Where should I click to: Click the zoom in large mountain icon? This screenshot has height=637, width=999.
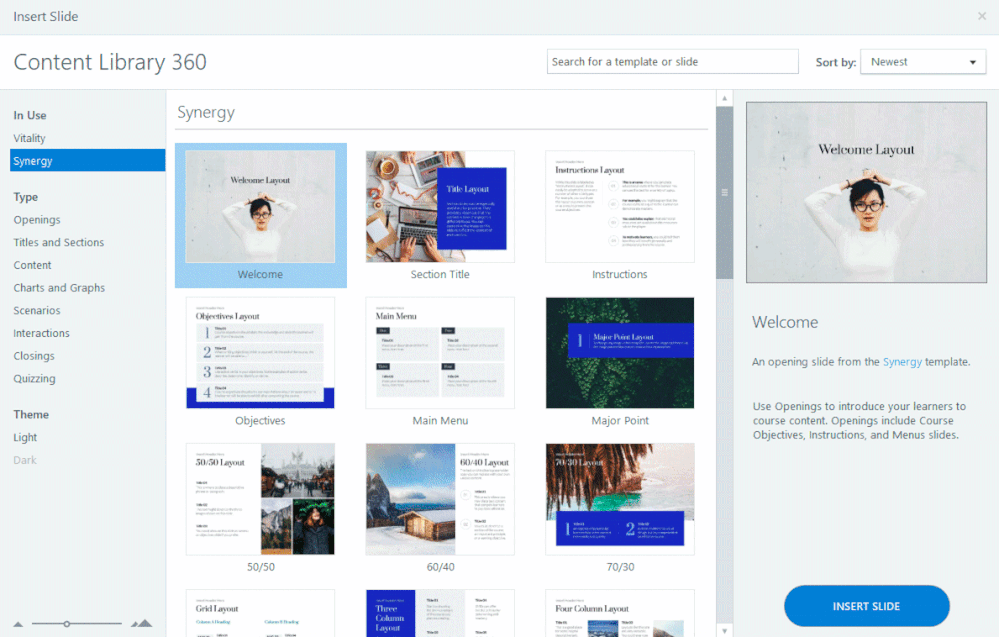(142, 624)
